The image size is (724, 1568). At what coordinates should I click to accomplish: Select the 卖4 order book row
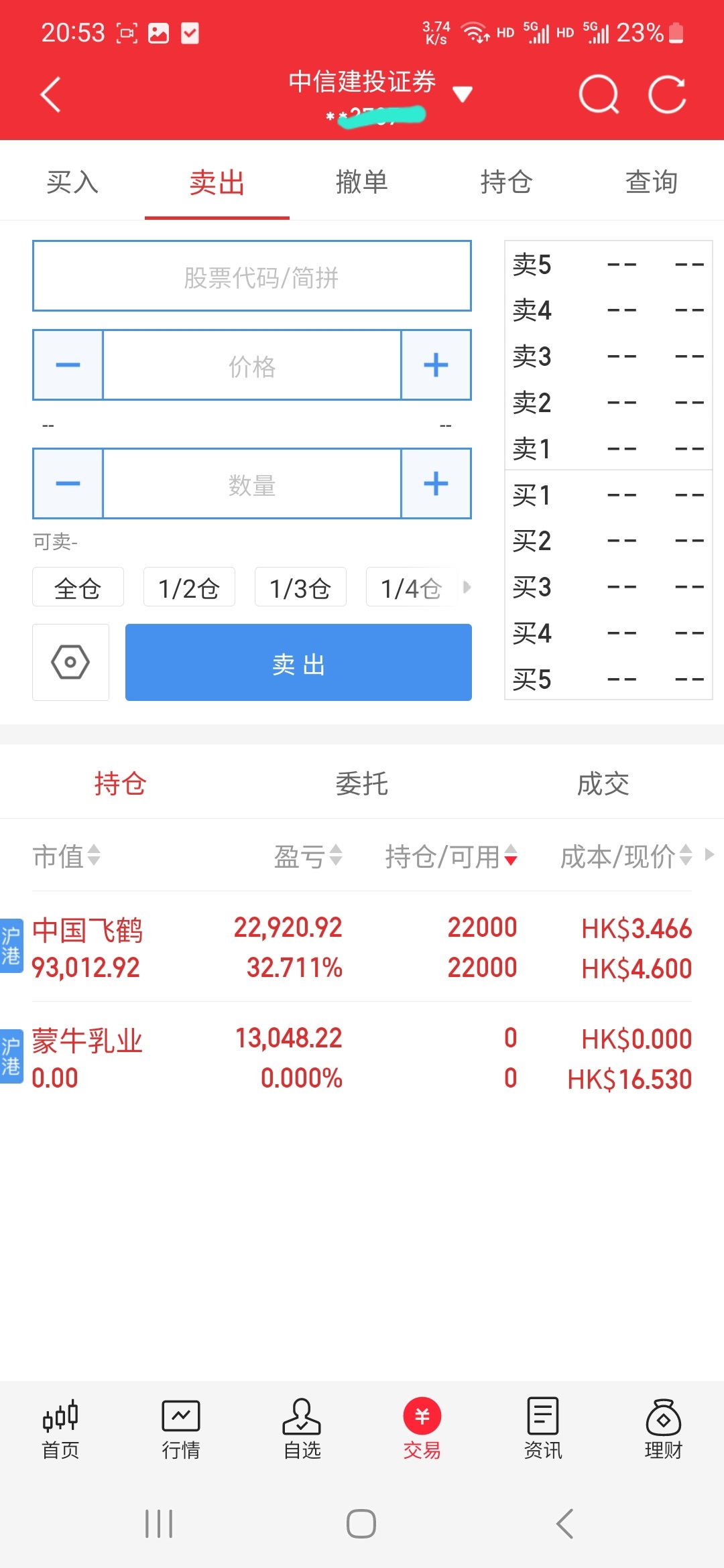(608, 310)
